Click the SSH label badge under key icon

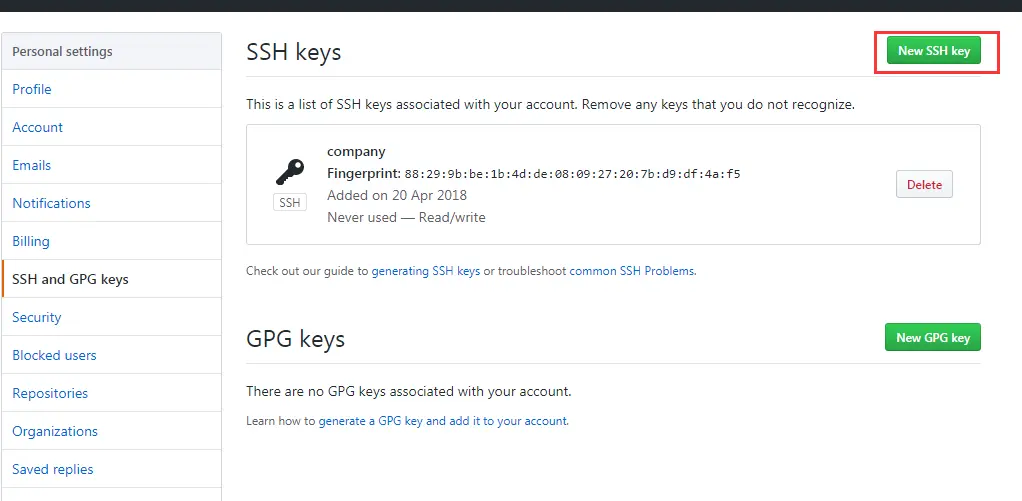click(289, 202)
